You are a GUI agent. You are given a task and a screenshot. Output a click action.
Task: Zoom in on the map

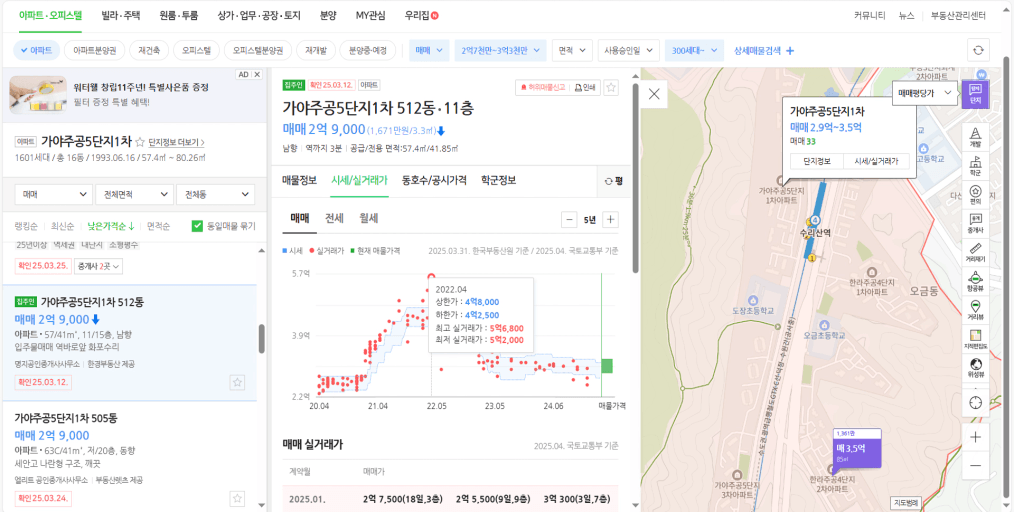tap(975, 437)
